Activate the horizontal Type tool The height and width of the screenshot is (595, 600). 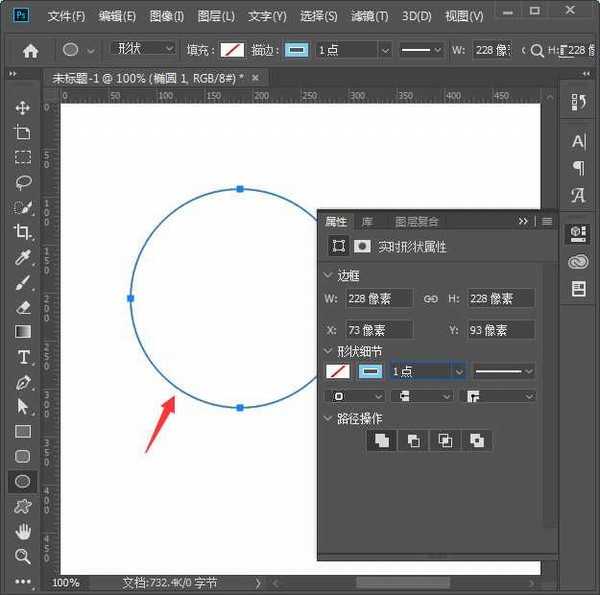click(22, 357)
